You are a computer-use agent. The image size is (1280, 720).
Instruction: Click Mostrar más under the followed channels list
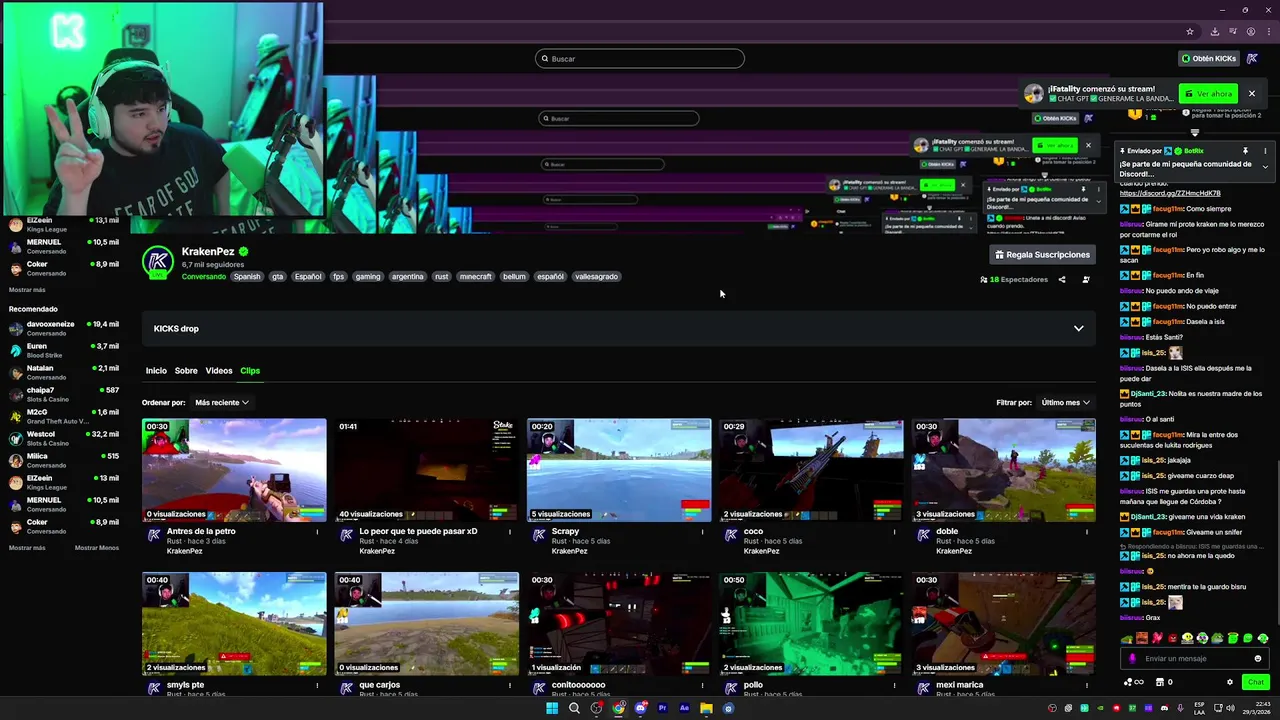(27, 290)
